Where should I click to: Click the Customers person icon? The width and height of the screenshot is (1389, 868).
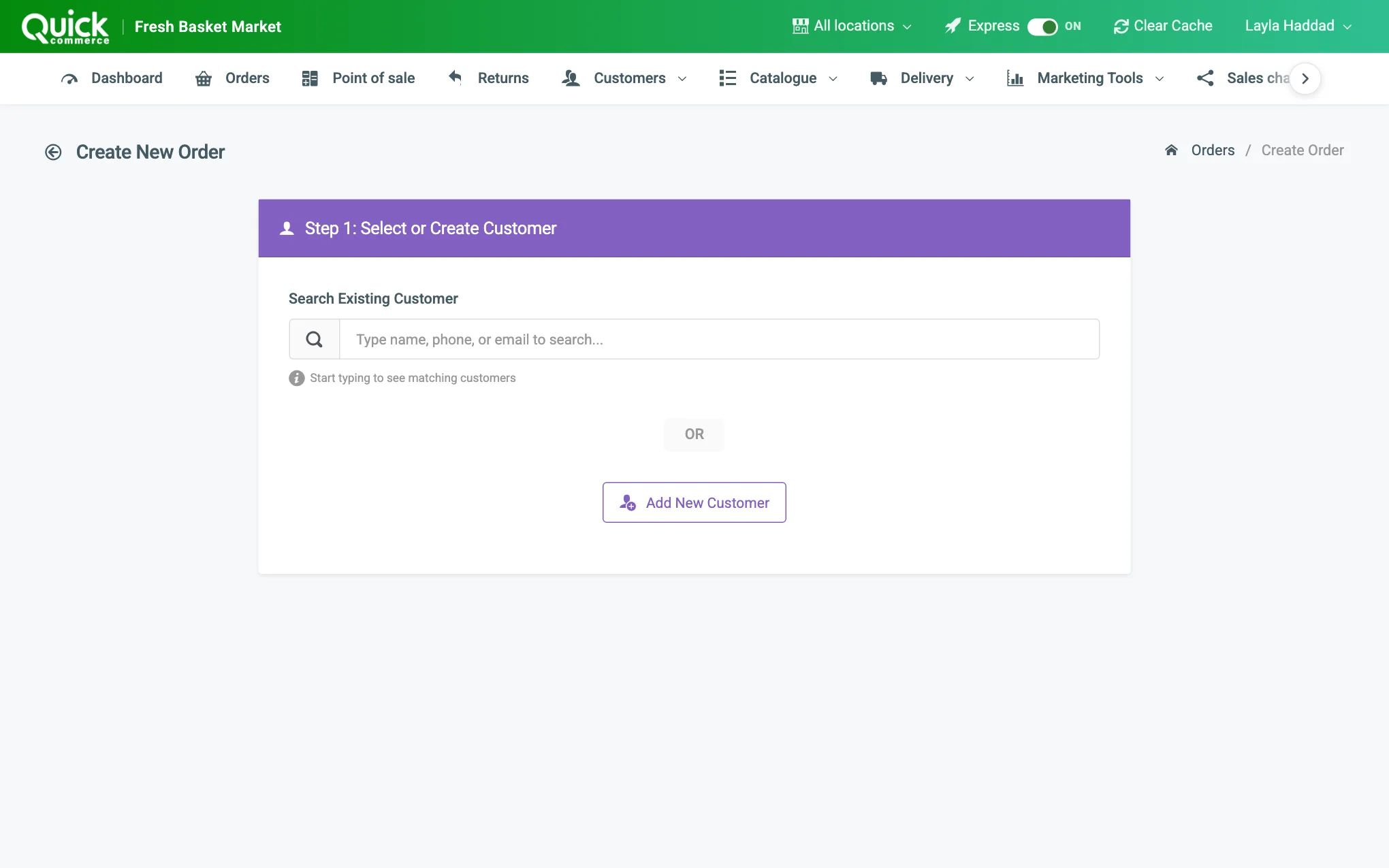pyautogui.click(x=571, y=78)
